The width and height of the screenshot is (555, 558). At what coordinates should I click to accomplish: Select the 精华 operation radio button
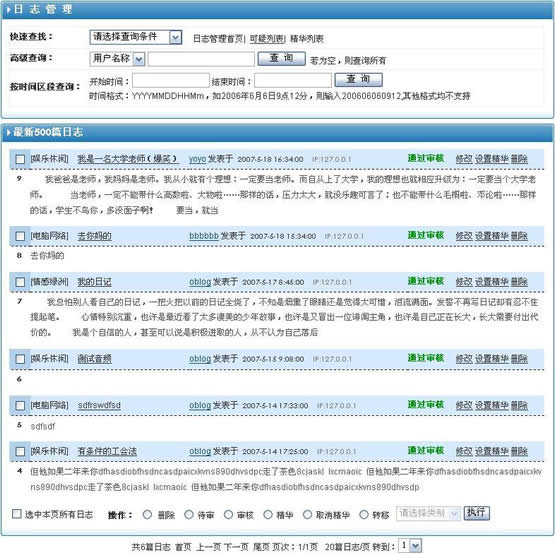(268, 515)
